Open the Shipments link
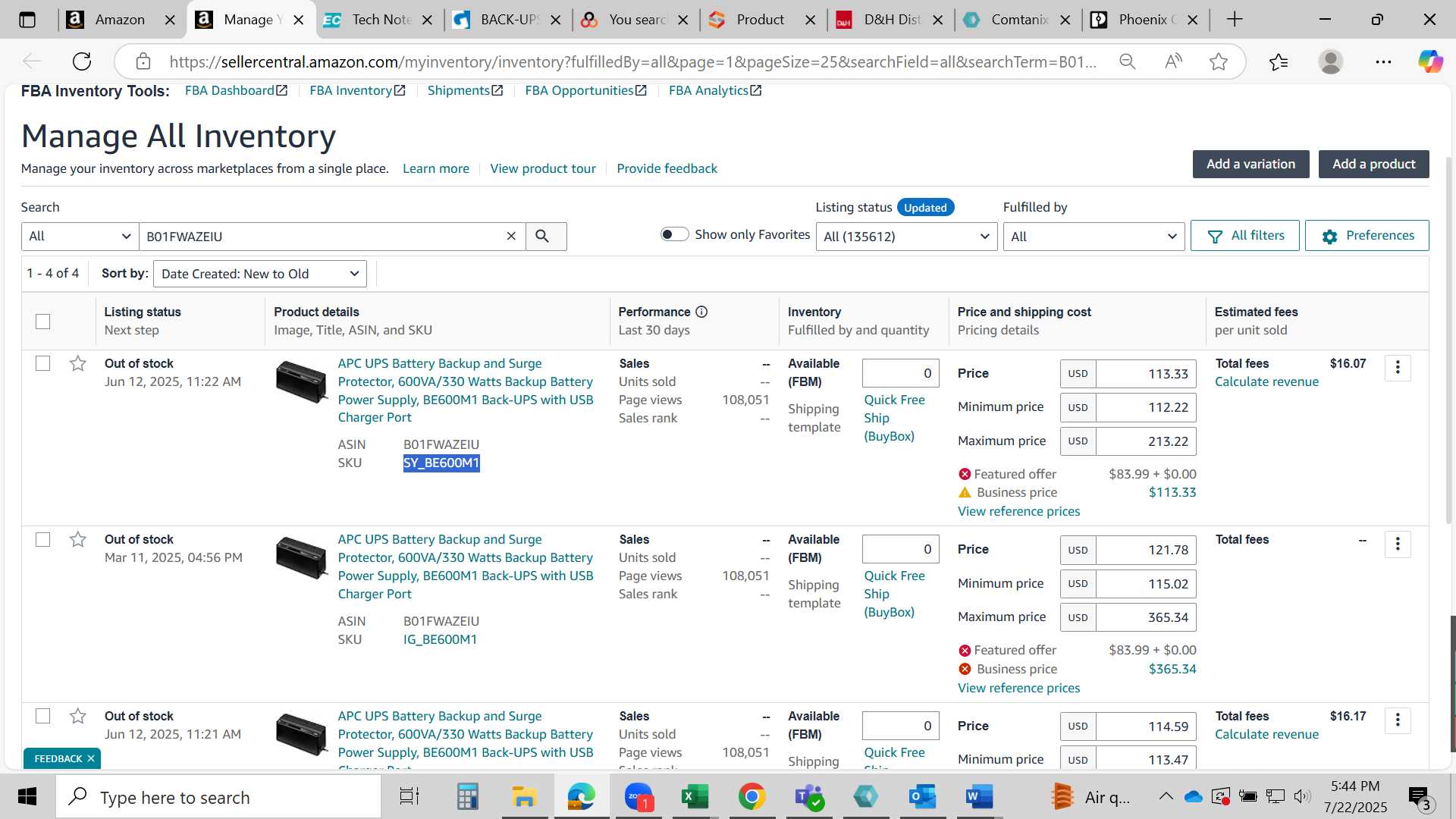 click(x=465, y=90)
